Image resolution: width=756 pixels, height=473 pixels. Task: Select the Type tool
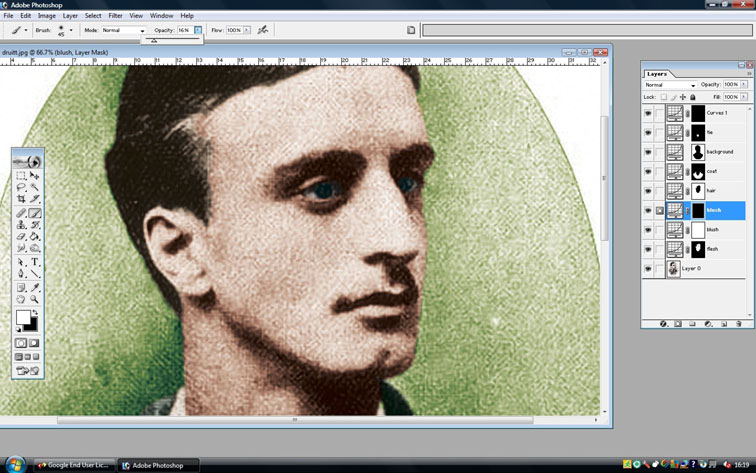pos(35,261)
